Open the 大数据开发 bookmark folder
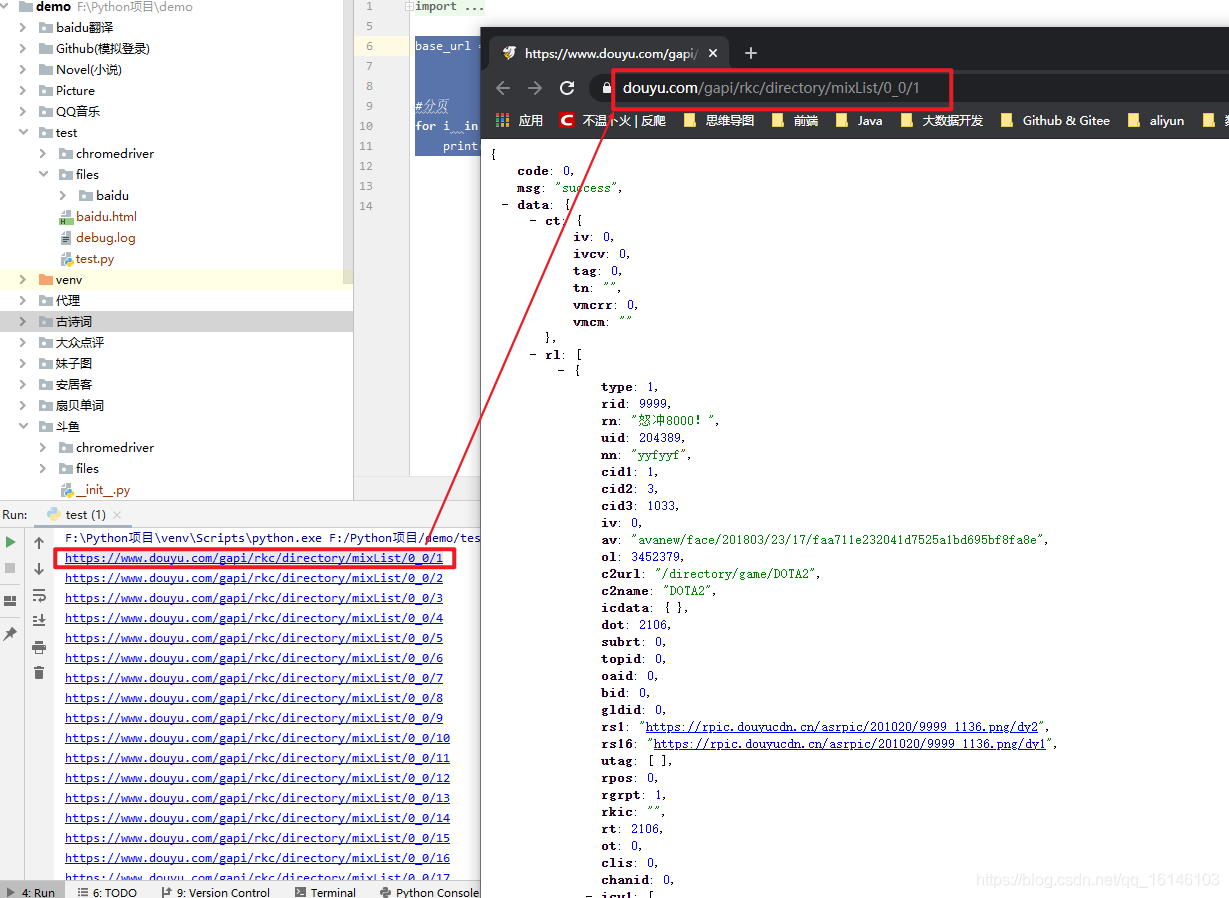1229x898 pixels. [941, 120]
